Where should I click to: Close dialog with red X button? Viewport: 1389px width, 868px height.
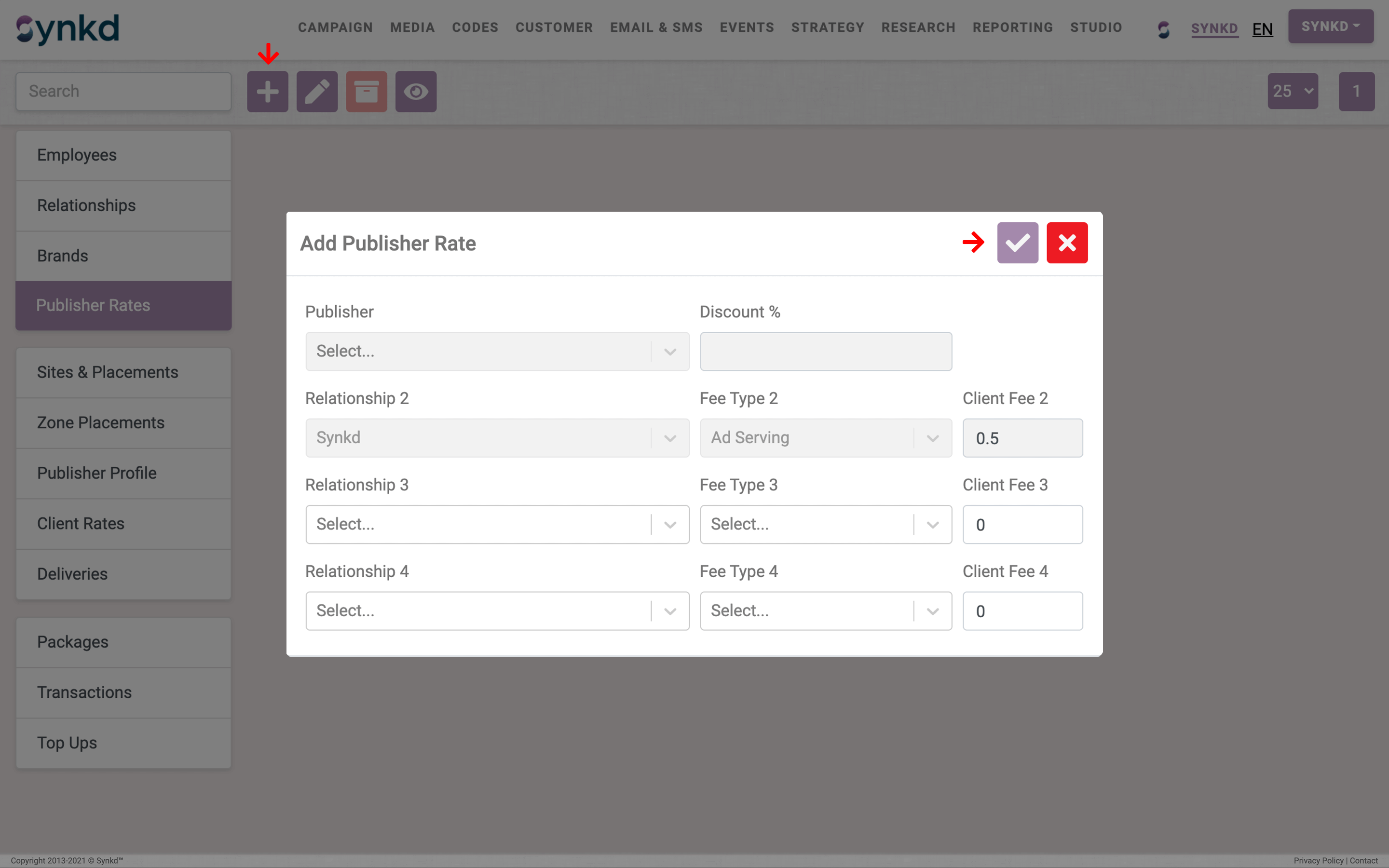[x=1066, y=243]
